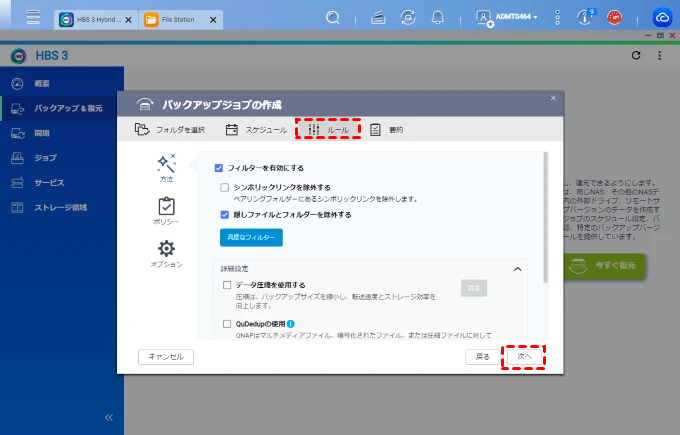
Task: Open the info icon with badge 9
Action: point(585,17)
